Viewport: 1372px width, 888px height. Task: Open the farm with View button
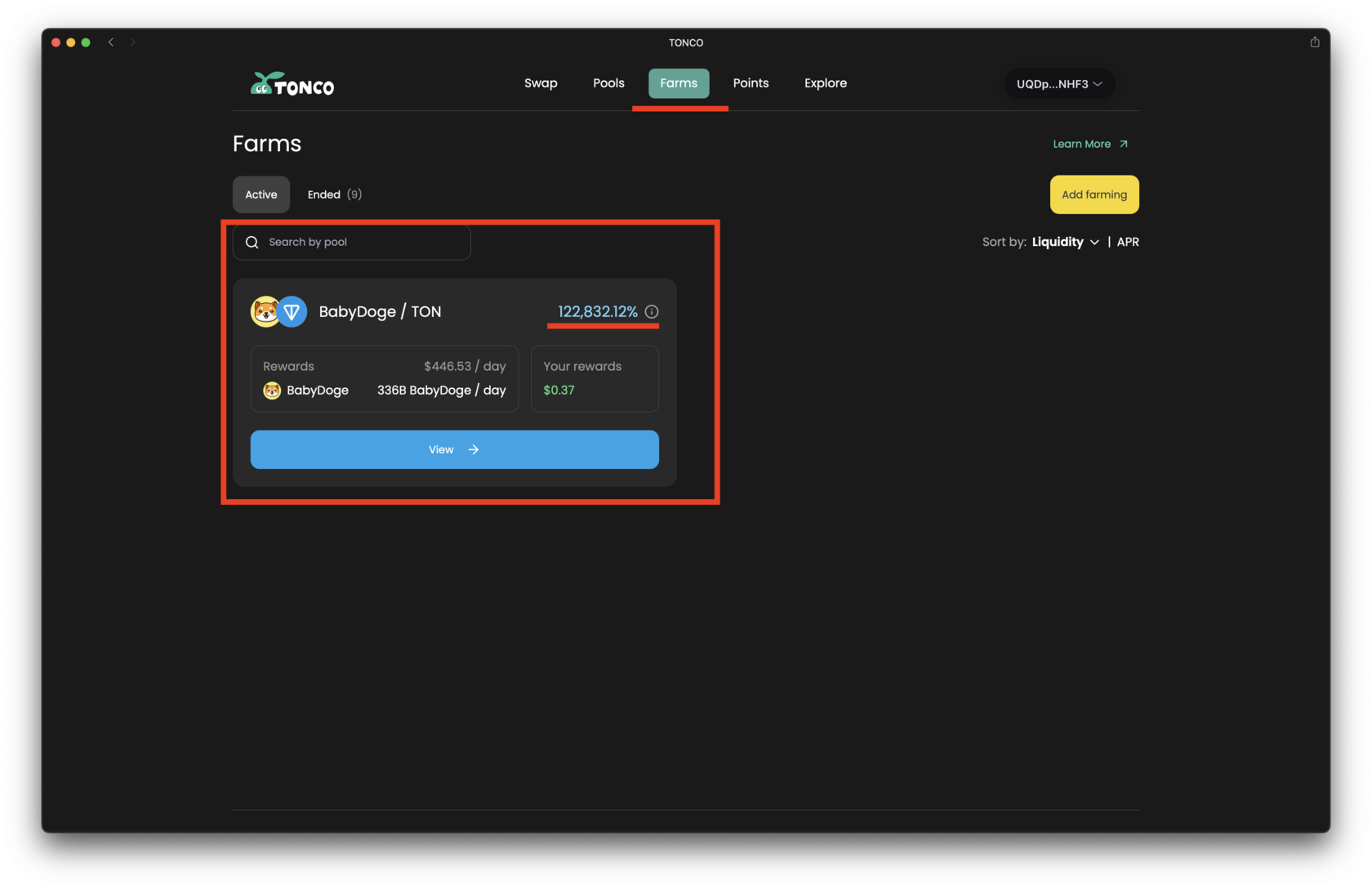coord(455,449)
